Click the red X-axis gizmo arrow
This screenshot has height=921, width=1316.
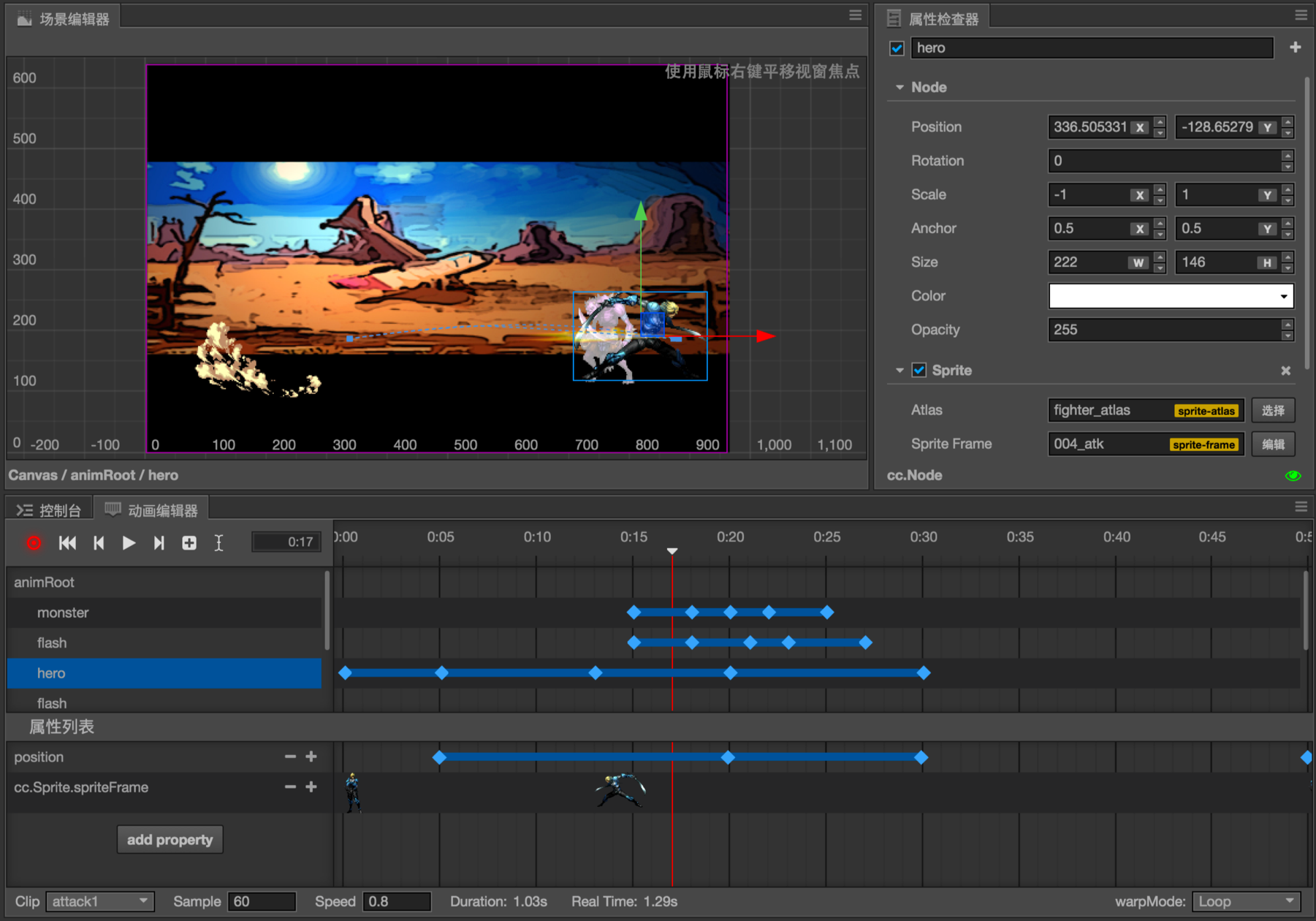(765, 336)
